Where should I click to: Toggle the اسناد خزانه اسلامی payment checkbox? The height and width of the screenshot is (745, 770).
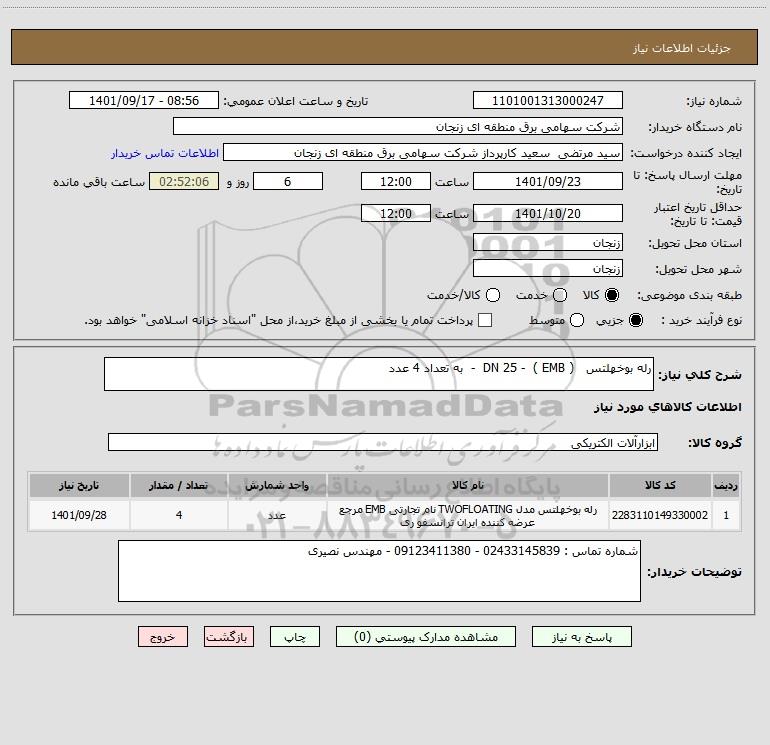tap(485, 320)
